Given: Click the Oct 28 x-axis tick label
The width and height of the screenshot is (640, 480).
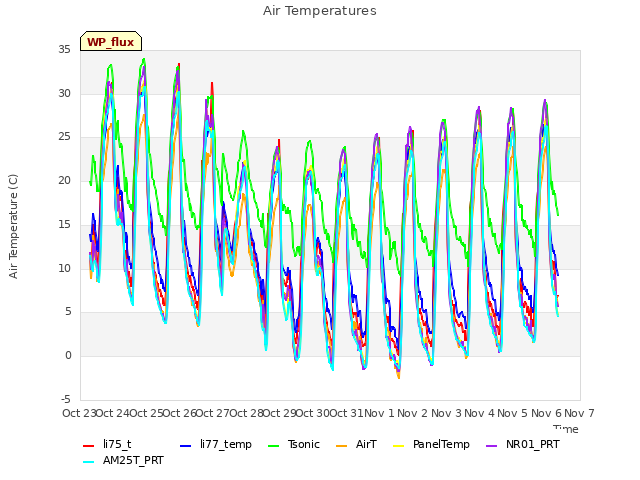Looking at the screenshot, I should tap(246, 413).
